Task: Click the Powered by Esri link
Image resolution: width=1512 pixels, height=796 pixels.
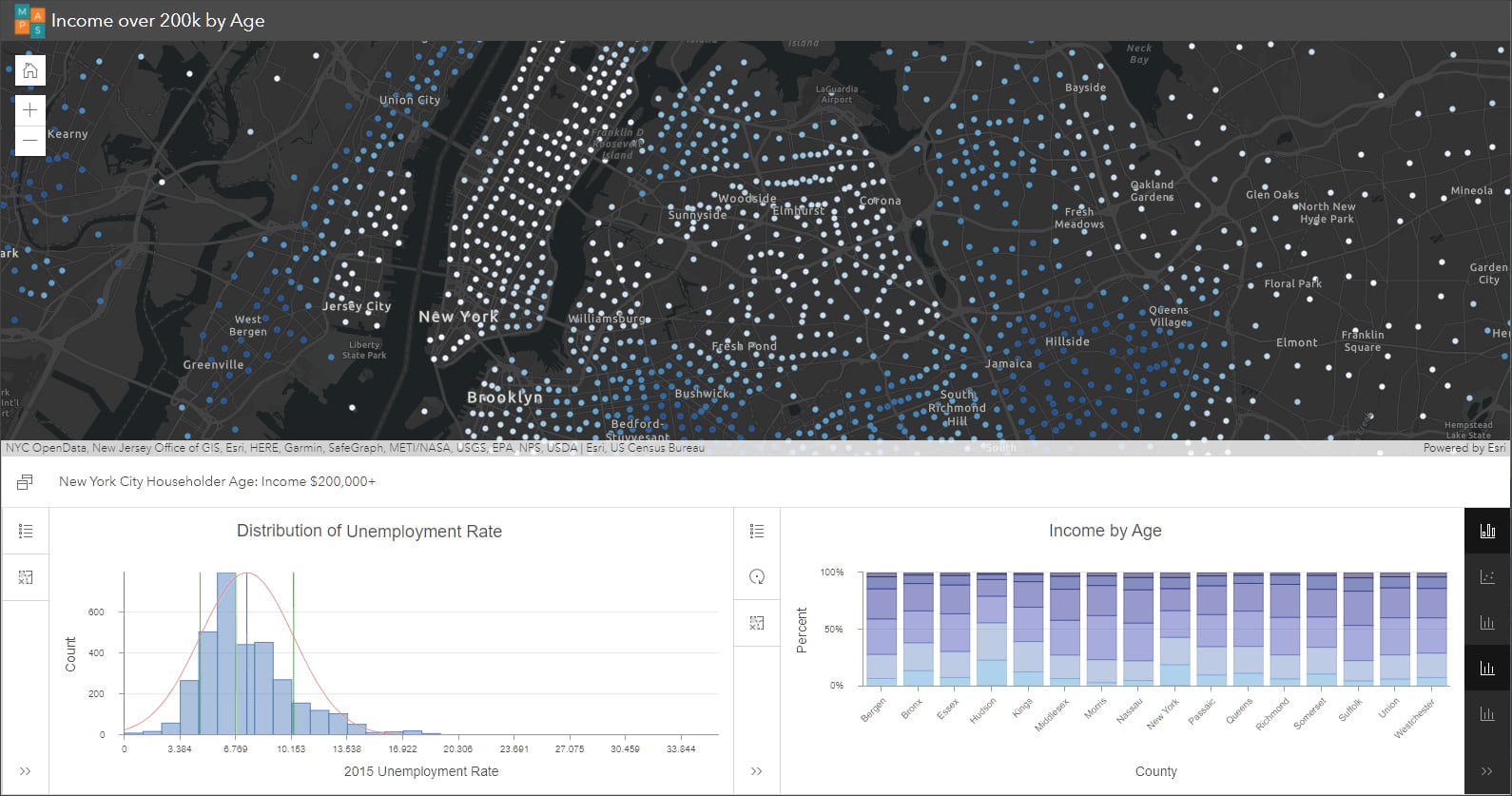Action: tap(1464, 448)
